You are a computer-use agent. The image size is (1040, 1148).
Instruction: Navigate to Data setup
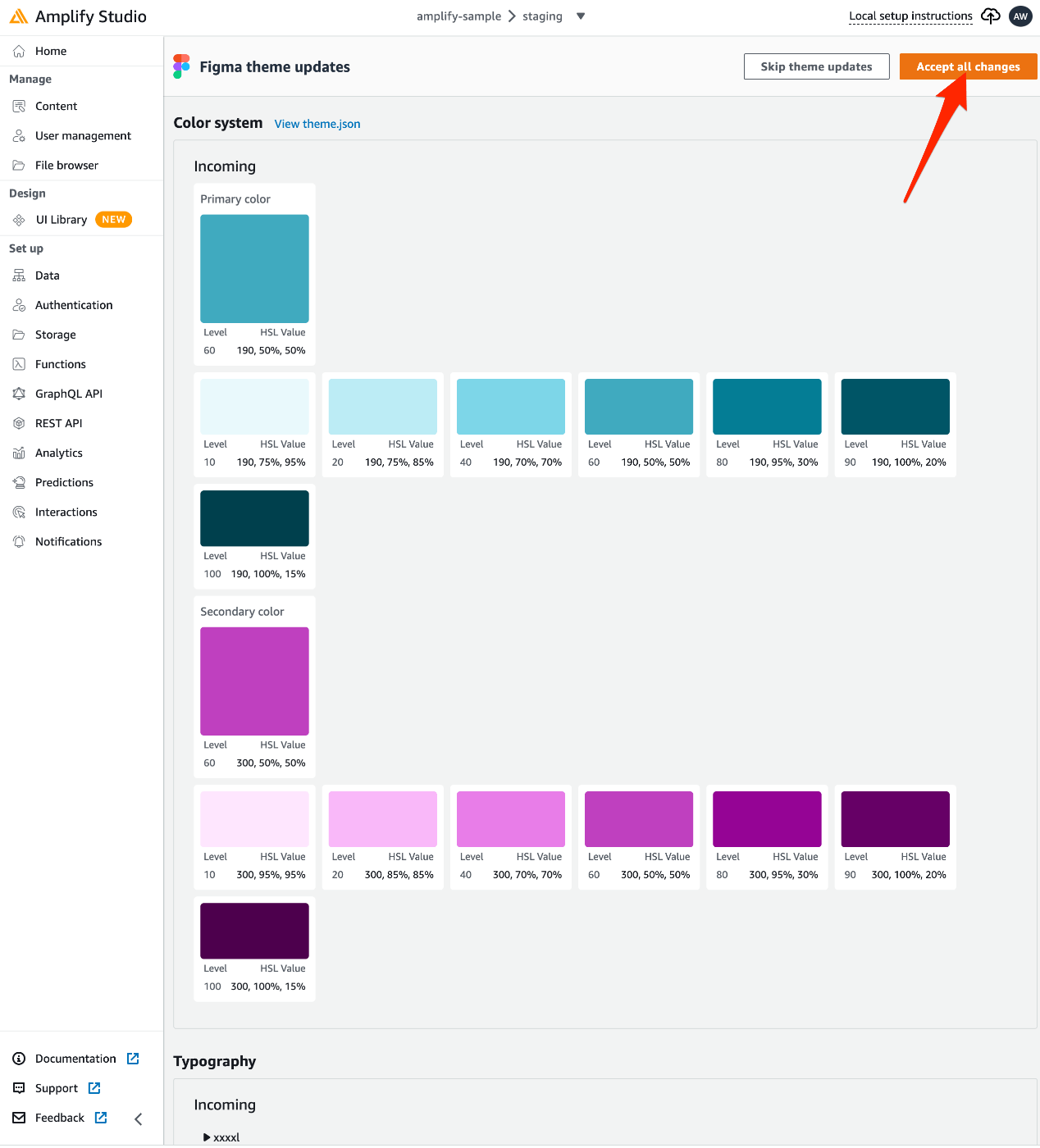click(48, 276)
